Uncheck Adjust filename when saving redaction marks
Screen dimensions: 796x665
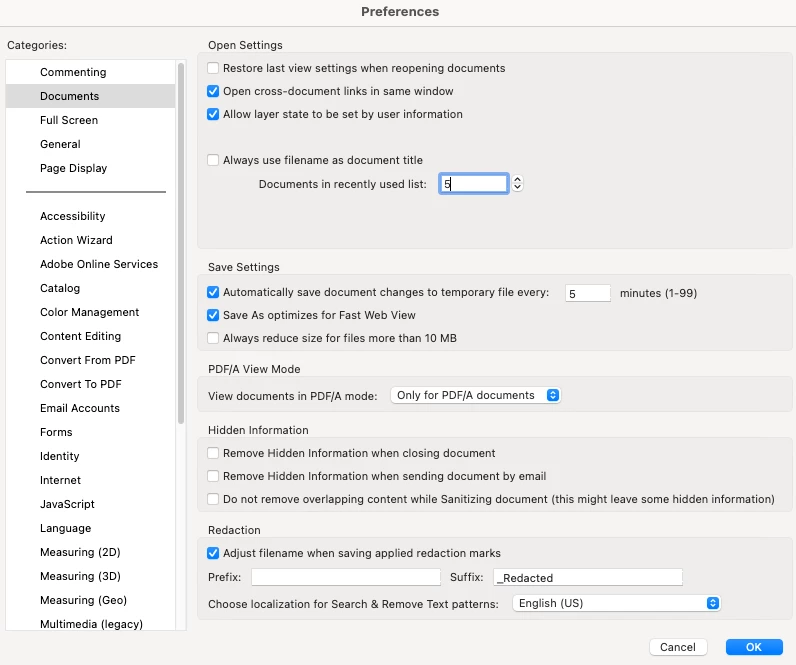[213, 553]
